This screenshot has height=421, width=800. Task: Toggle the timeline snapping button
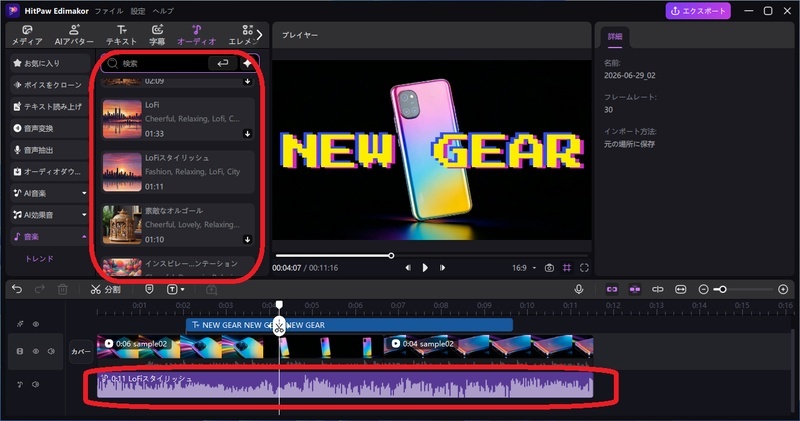pyautogui.click(x=635, y=289)
